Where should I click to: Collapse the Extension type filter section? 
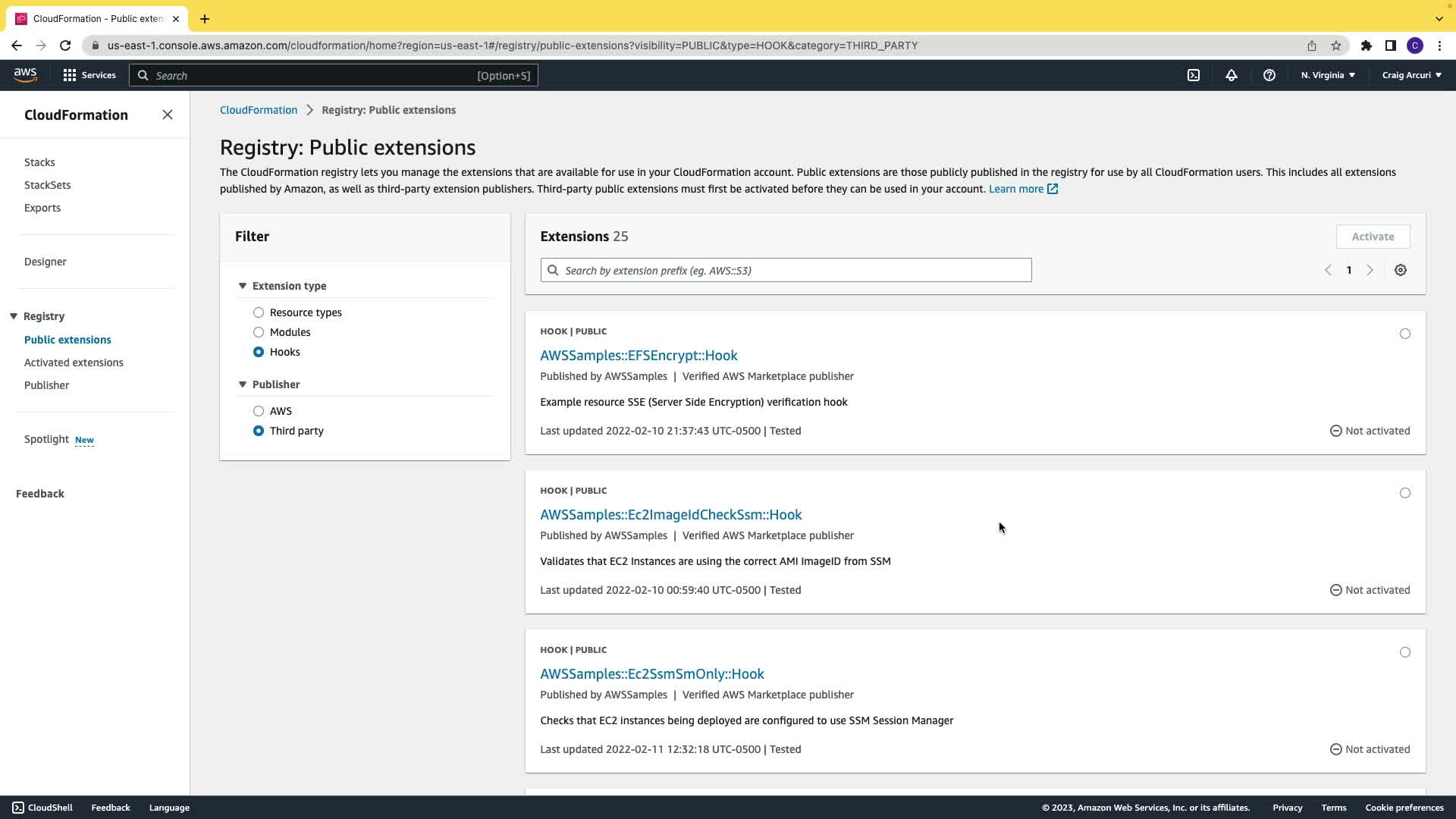(x=243, y=286)
